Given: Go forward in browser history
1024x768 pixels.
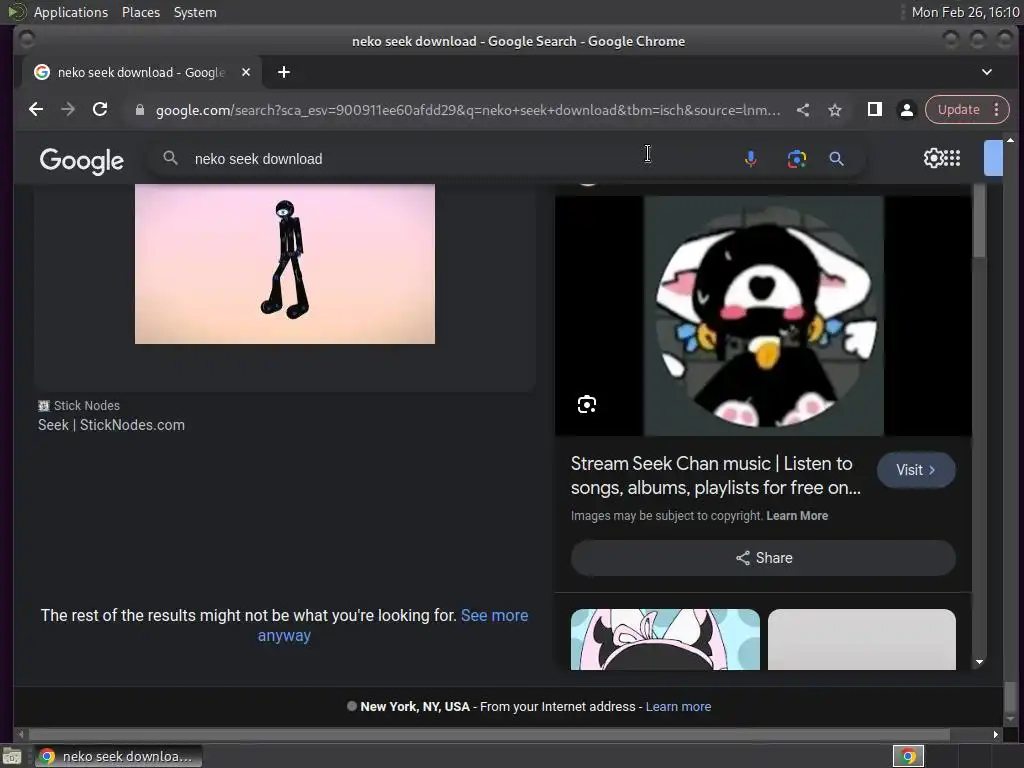Looking at the screenshot, I should [68, 110].
